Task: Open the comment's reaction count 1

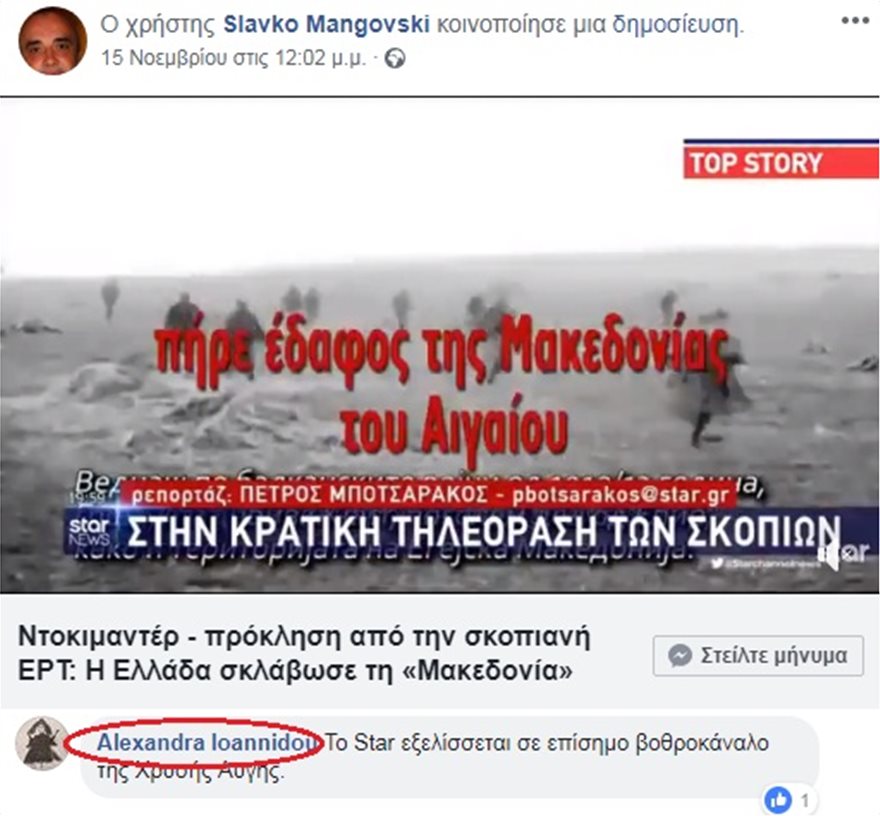Action: click(x=805, y=800)
